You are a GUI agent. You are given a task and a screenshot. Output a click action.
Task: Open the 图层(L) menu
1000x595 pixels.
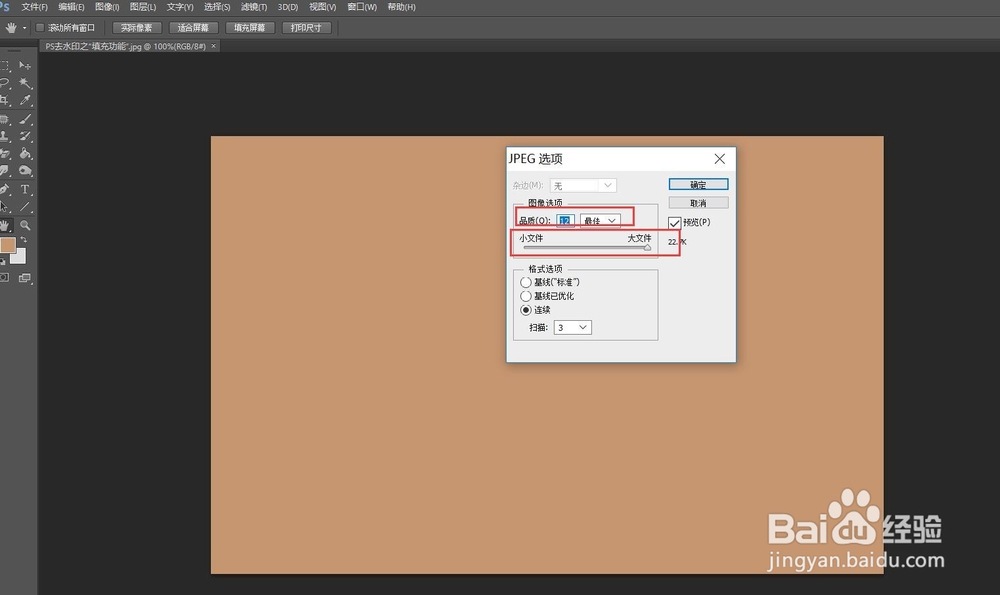[x=143, y=7]
